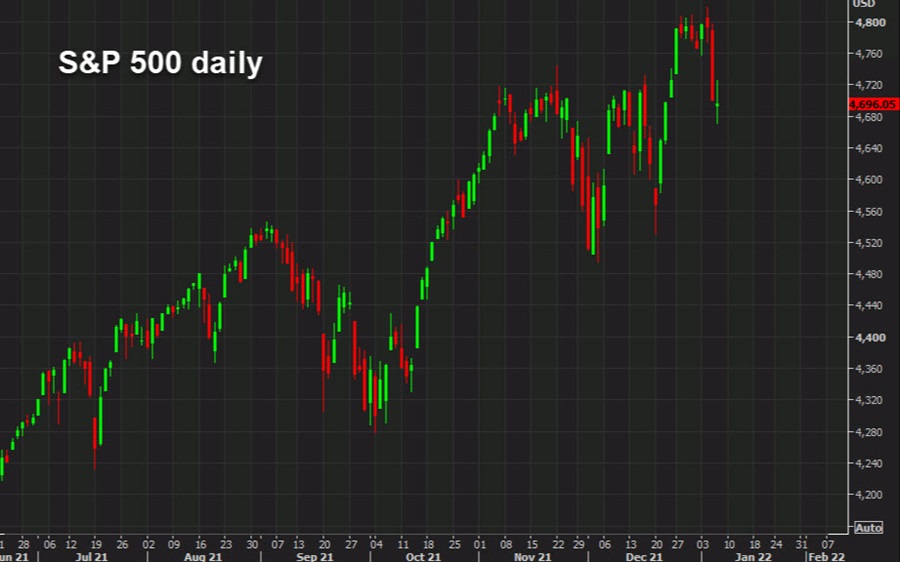Image resolution: width=900 pixels, height=562 pixels.
Task: Select the 08 date tick label
Action: pyautogui.click(x=506, y=544)
